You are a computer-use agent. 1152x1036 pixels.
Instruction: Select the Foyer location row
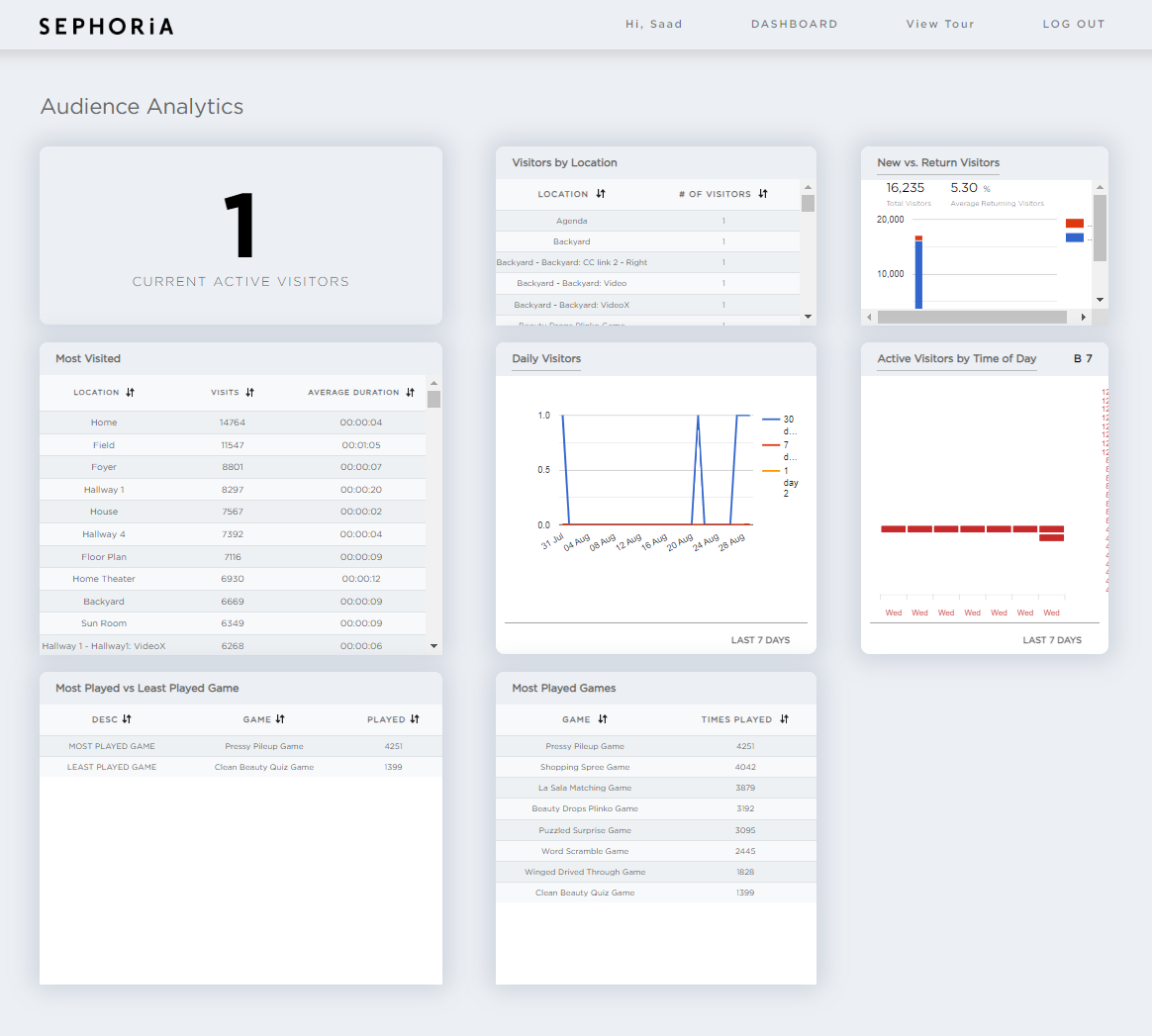click(x=233, y=467)
